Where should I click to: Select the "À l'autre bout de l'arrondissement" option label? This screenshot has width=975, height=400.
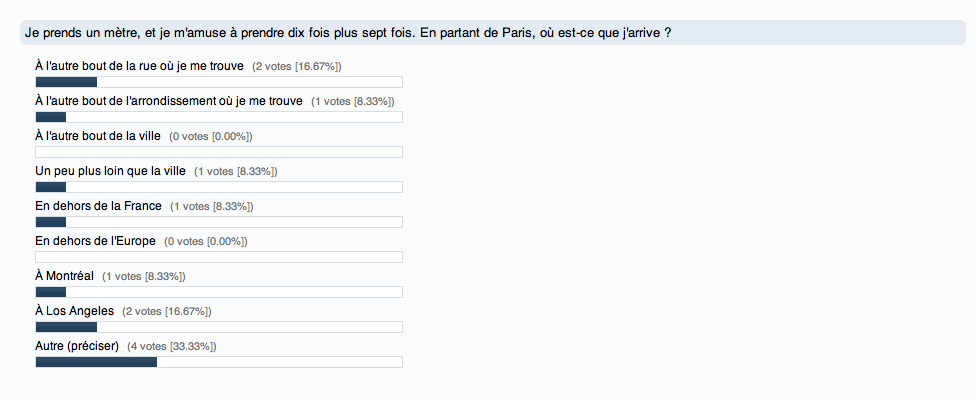[x=169, y=101]
